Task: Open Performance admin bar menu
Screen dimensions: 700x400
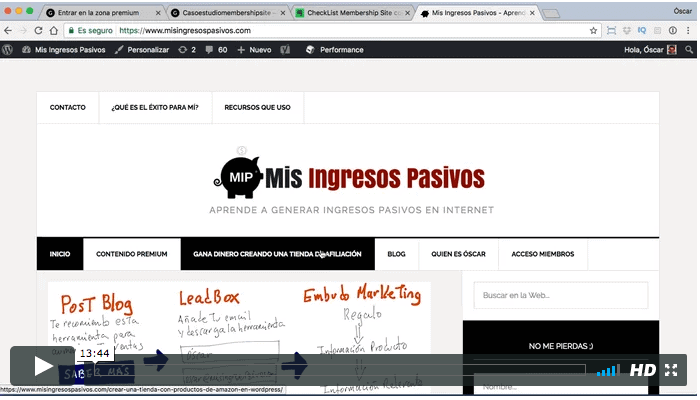Action: click(334, 50)
